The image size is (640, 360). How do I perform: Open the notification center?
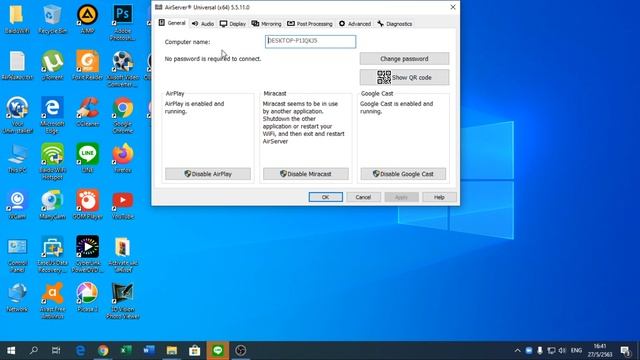tap(625, 350)
